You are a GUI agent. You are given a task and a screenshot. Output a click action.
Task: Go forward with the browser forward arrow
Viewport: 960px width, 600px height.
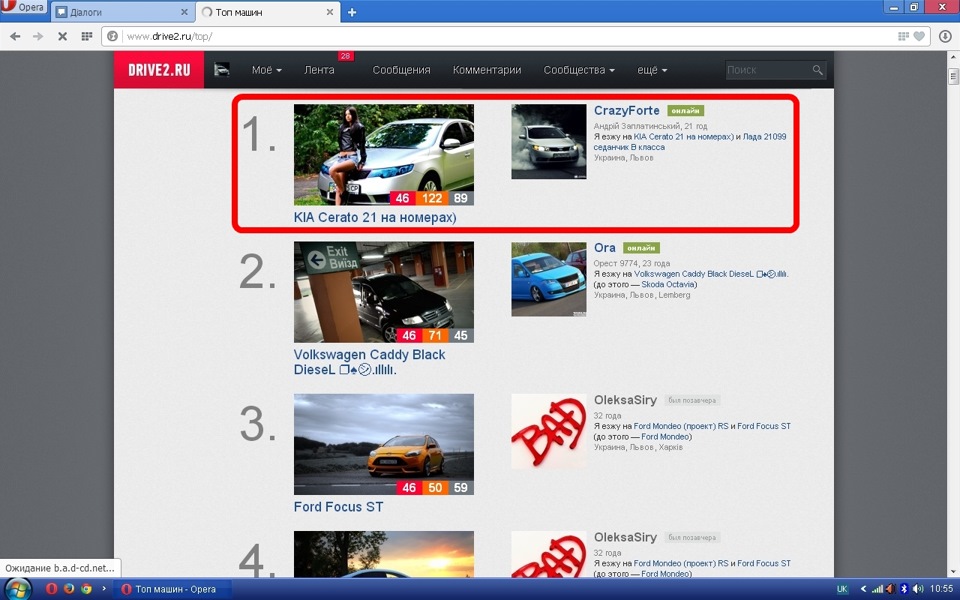38,37
